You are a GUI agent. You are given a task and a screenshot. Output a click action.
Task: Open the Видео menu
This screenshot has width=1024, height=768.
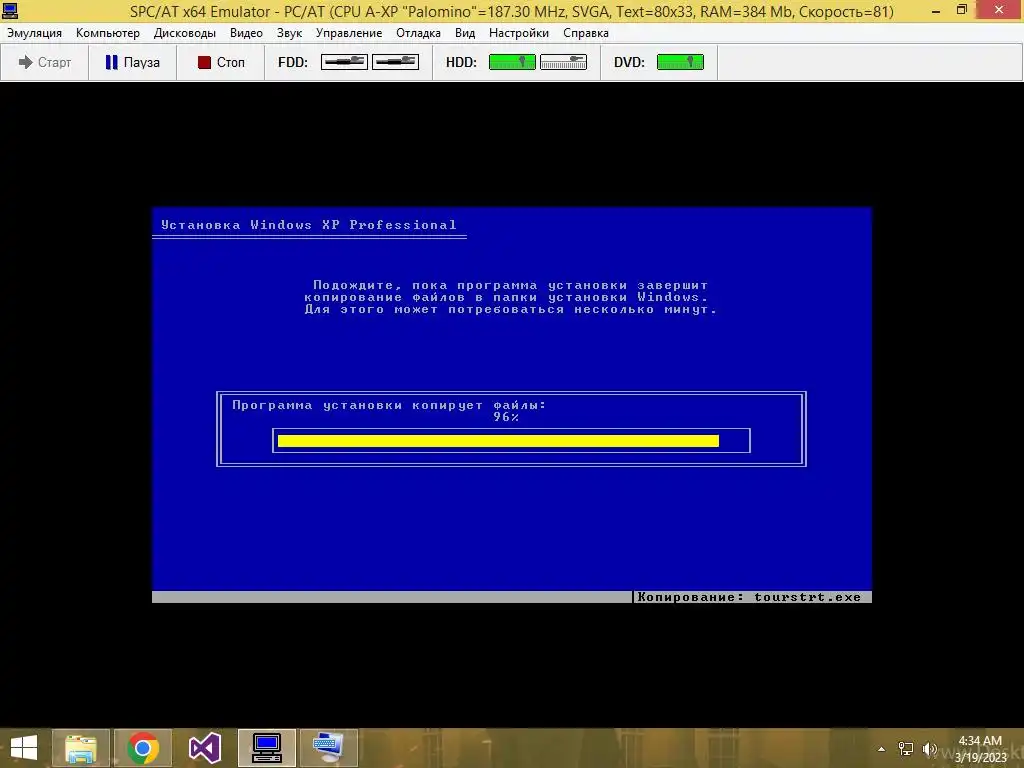tap(246, 33)
